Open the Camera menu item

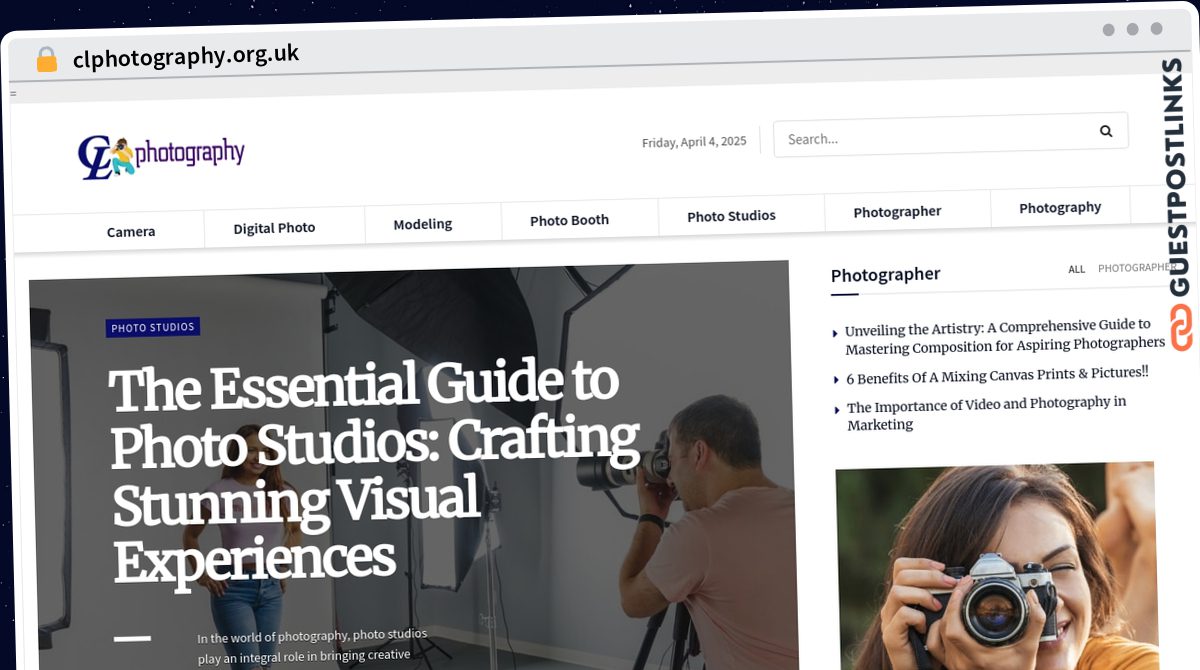pos(131,232)
